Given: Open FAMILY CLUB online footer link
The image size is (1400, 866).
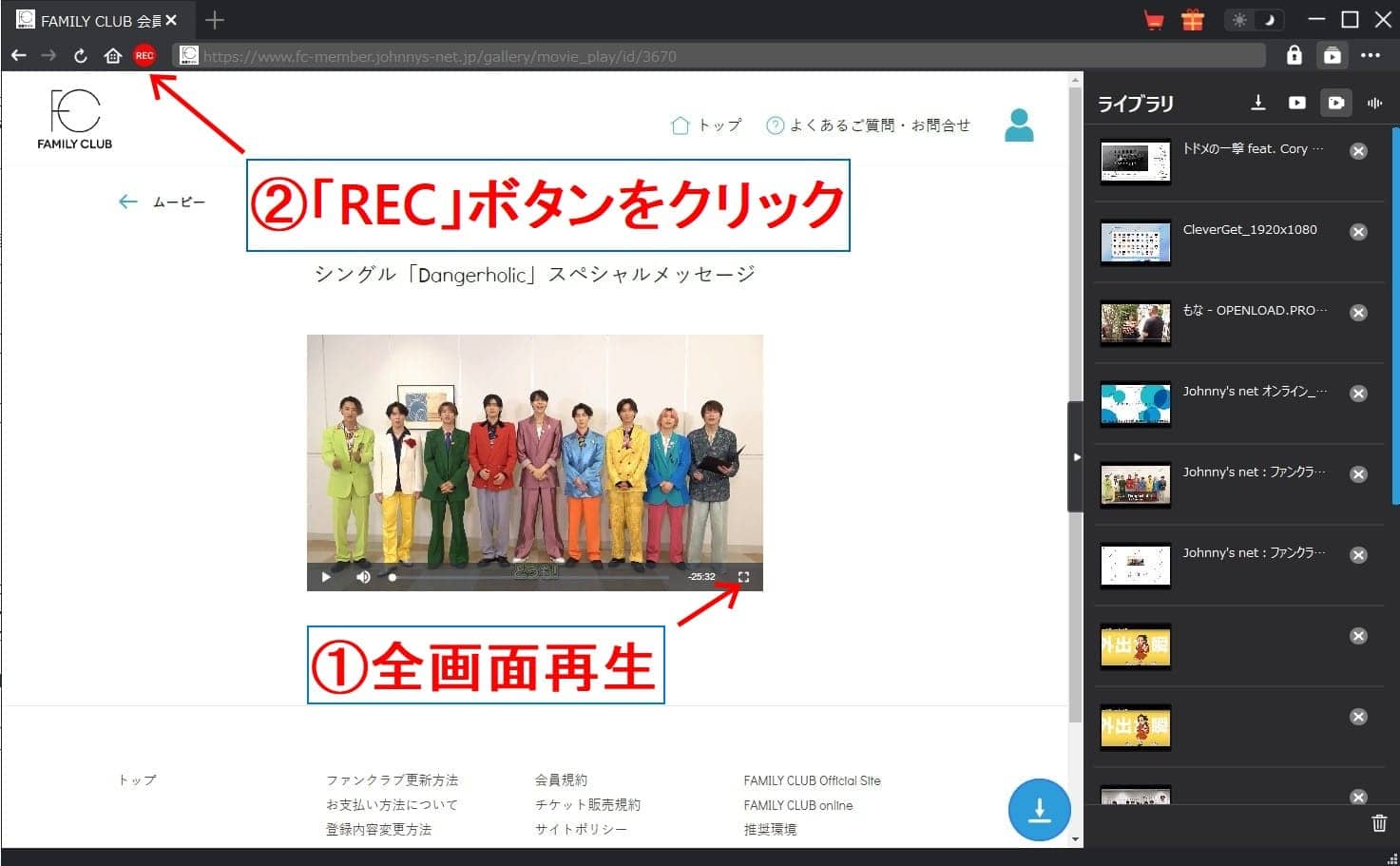Looking at the screenshot, I should point(798,805).
